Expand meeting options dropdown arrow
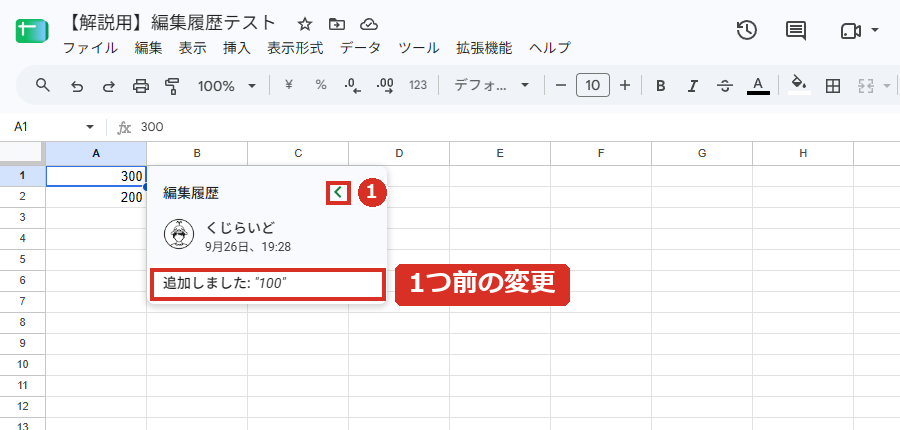This screenshot has width=900, height=430. 874,30
